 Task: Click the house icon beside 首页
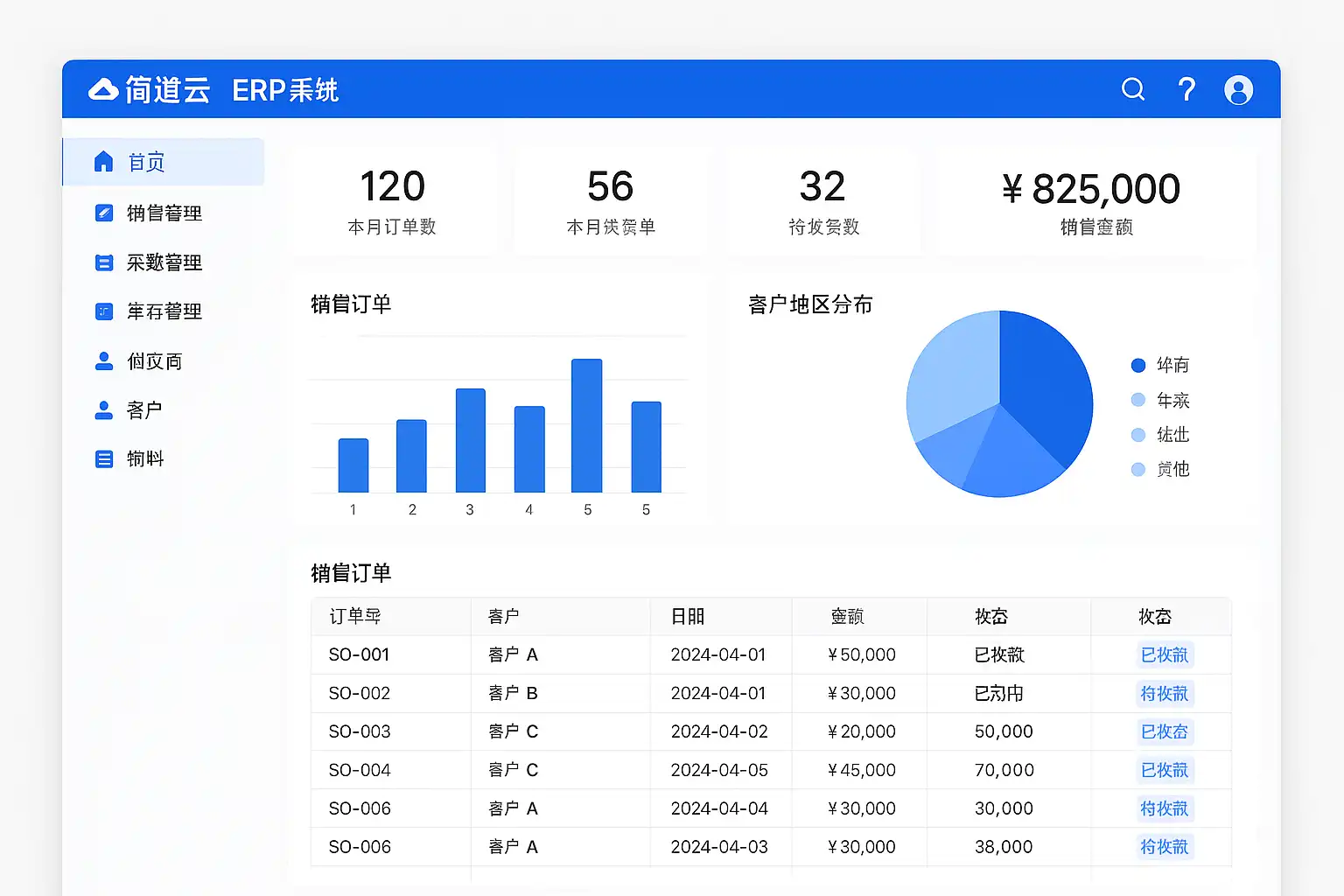point(103,162)
